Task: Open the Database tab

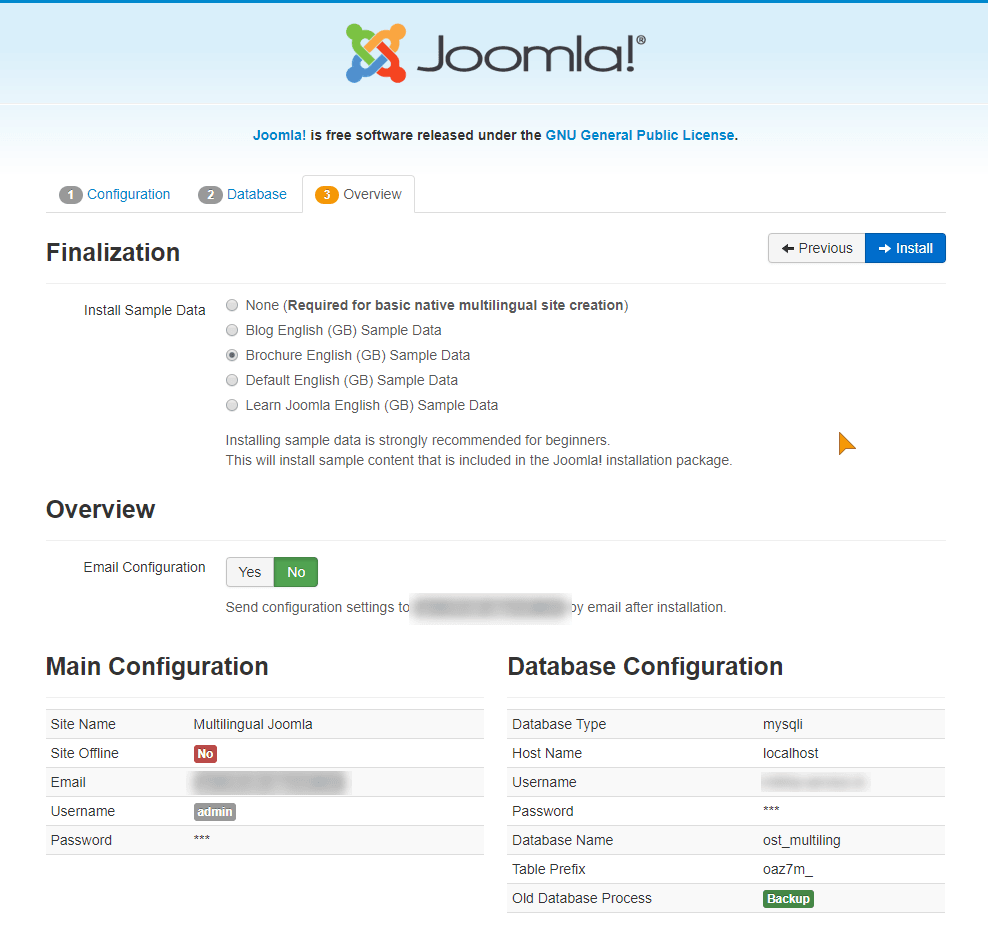Action: [x=256, y=195]
